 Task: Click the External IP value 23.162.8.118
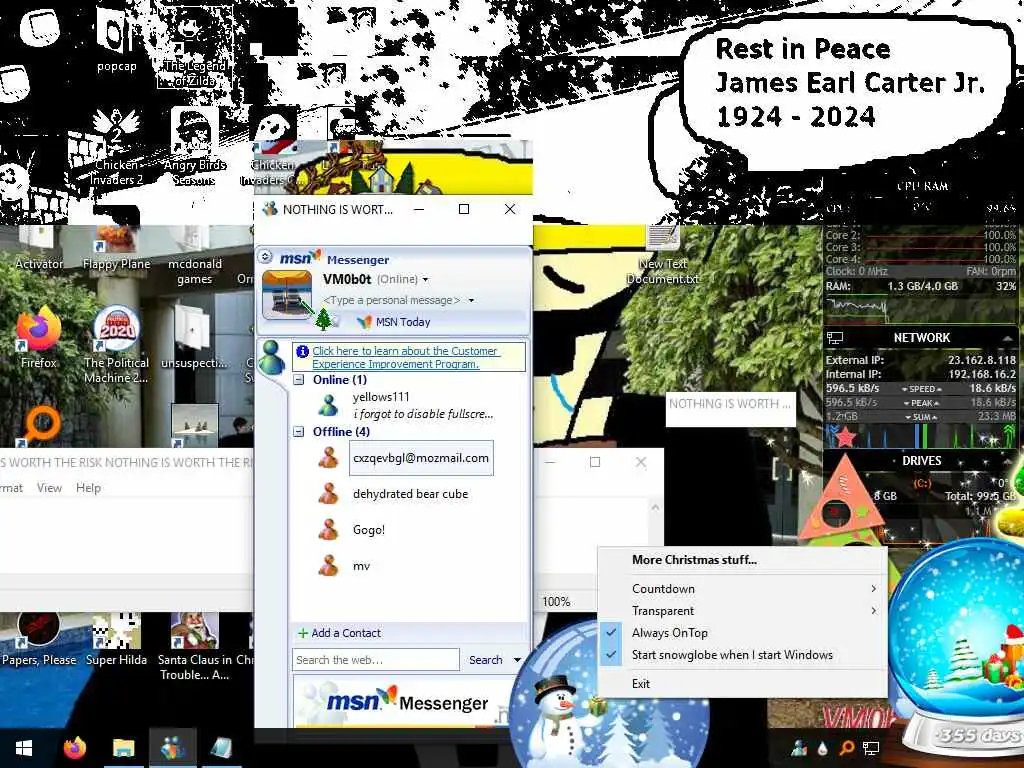click(982, 360)
